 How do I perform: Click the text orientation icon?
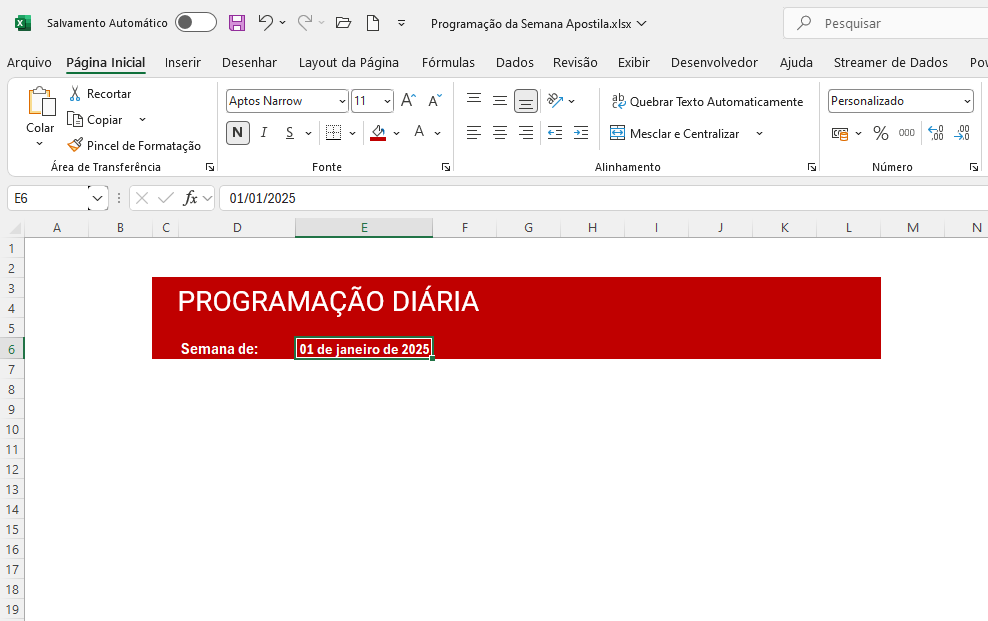coord(555,100)
